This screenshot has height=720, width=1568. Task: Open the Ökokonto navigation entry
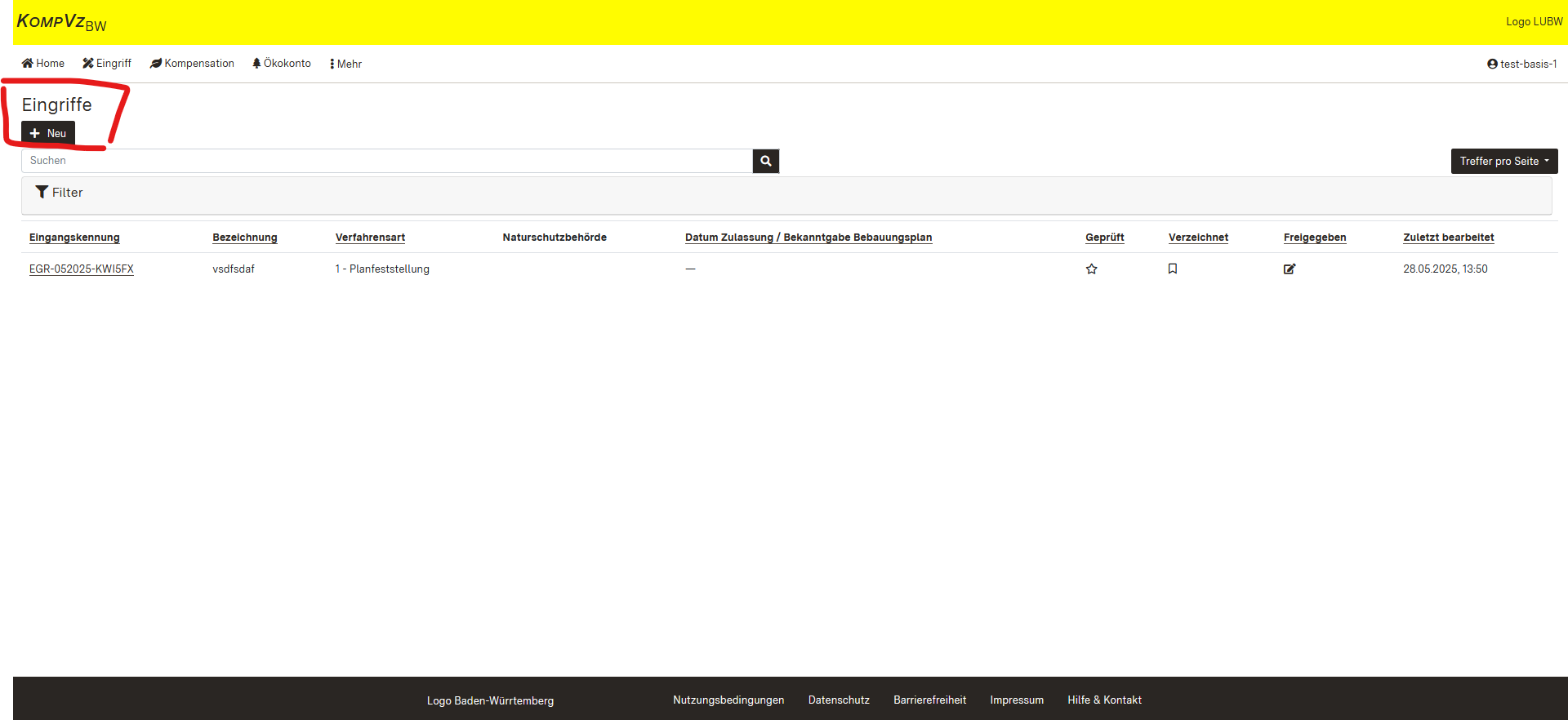[x=282, y=64]
